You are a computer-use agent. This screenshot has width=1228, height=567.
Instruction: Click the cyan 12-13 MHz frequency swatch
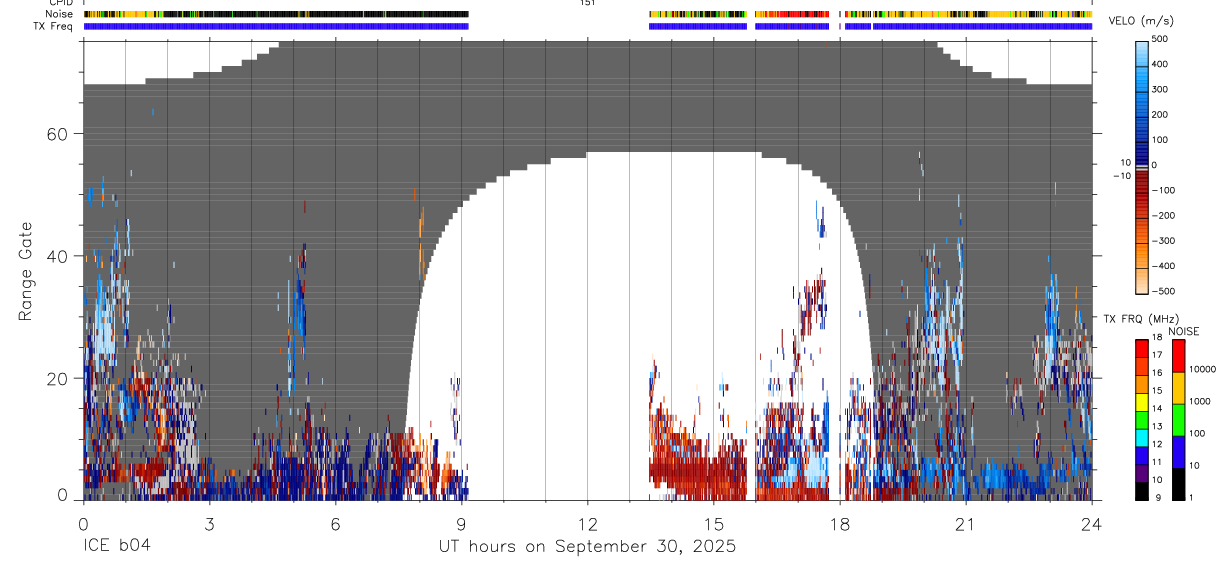click(x=1141, y=437)
